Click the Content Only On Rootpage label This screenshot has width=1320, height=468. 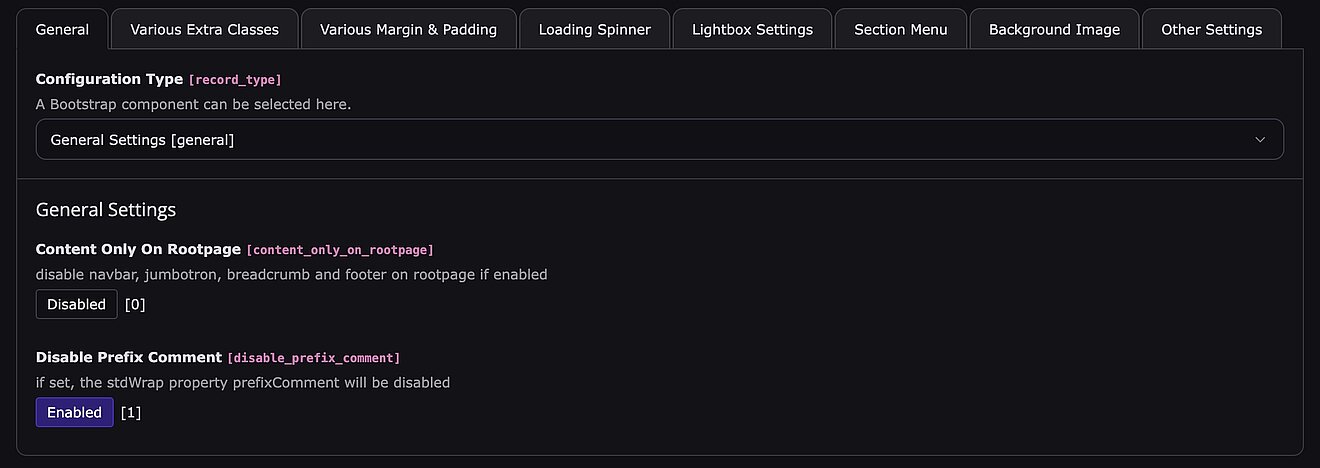pos(138,249)
